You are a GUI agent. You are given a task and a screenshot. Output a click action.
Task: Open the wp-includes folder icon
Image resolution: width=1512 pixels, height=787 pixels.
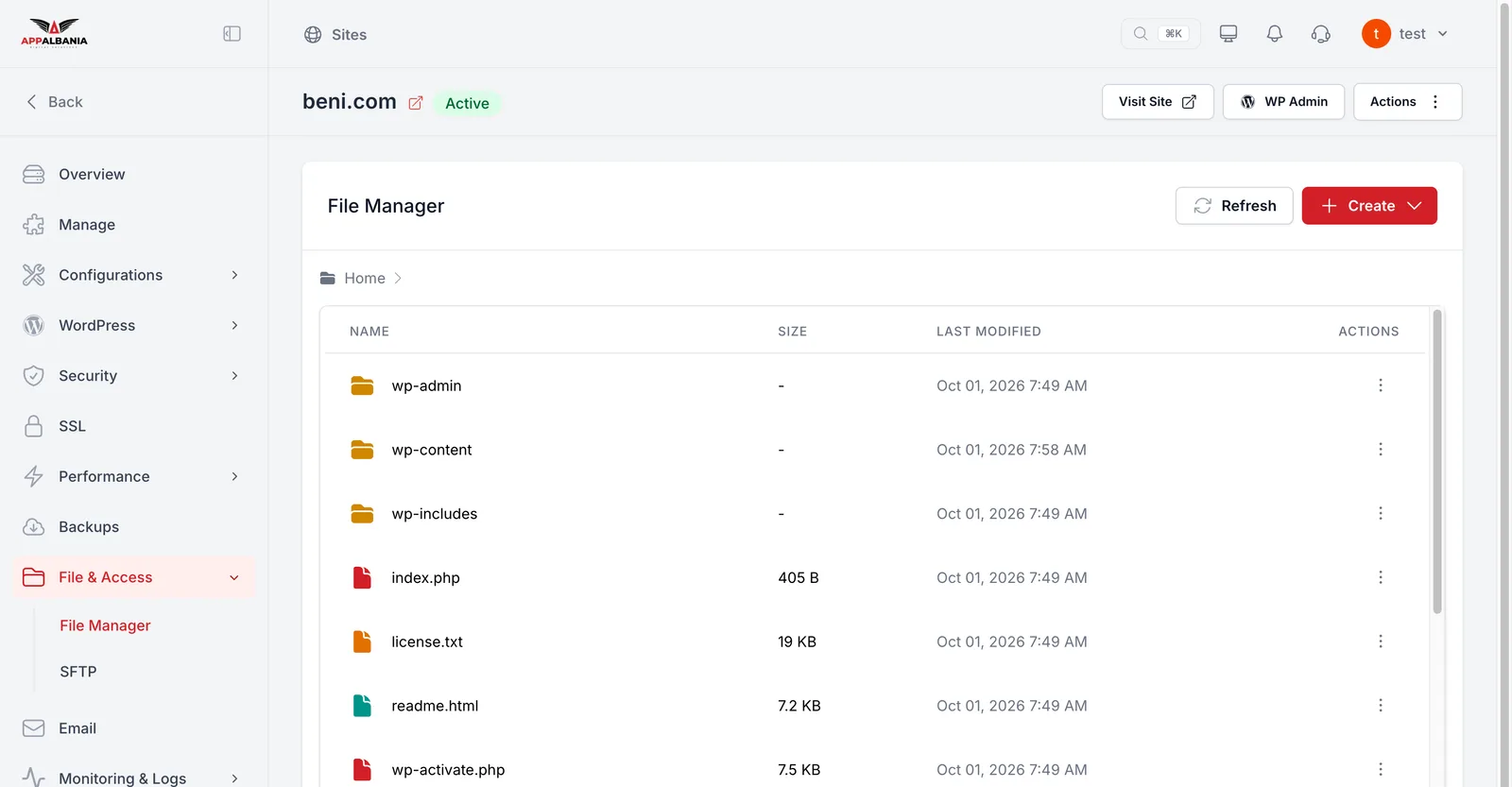coord(362,514)
